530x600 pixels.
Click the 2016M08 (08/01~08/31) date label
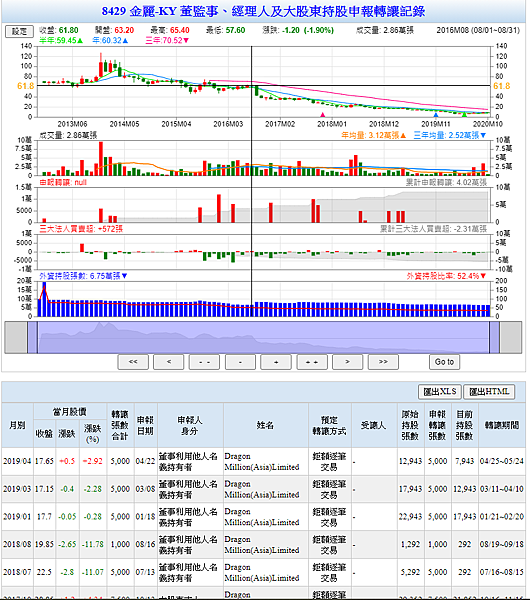[x=478, y=30]
